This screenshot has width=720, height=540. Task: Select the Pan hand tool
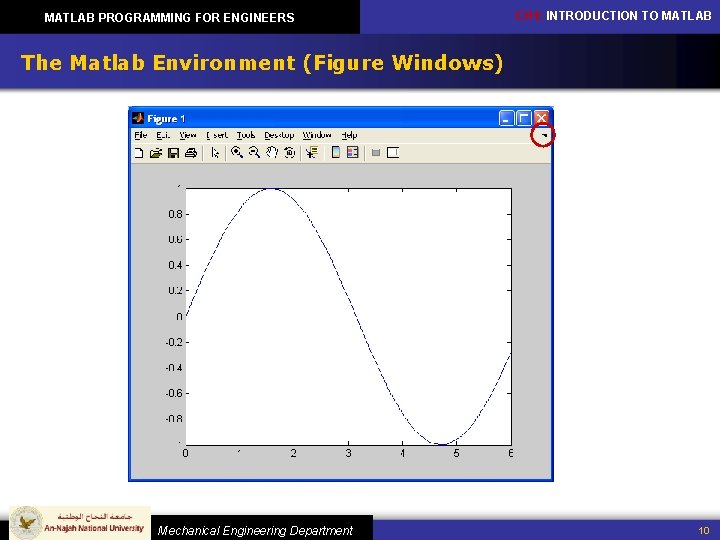pos(272,152)
